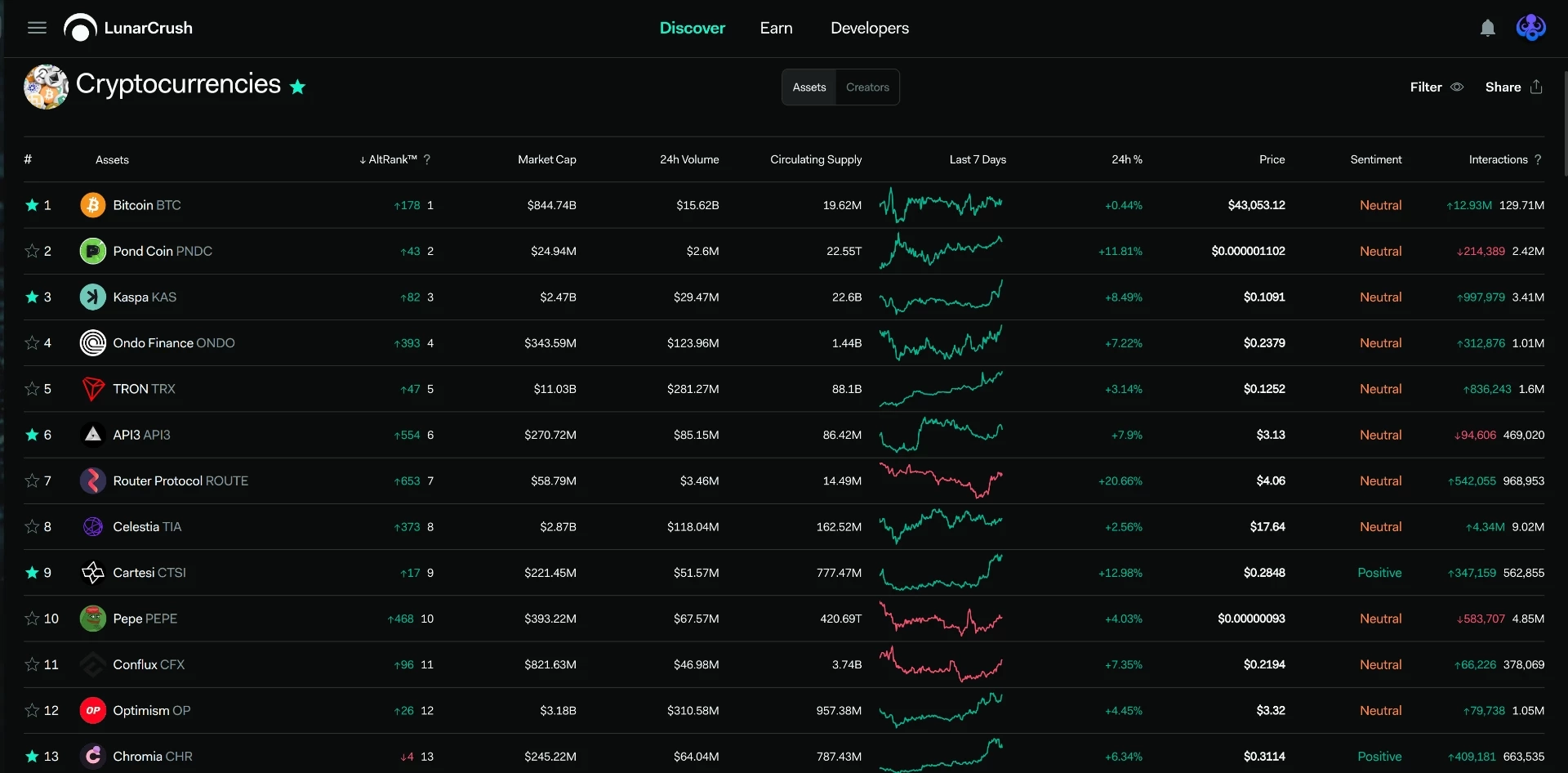The image size is (1568, 773).
Task: Click the LunarCrush logo
Action: [x=128, y=28]
